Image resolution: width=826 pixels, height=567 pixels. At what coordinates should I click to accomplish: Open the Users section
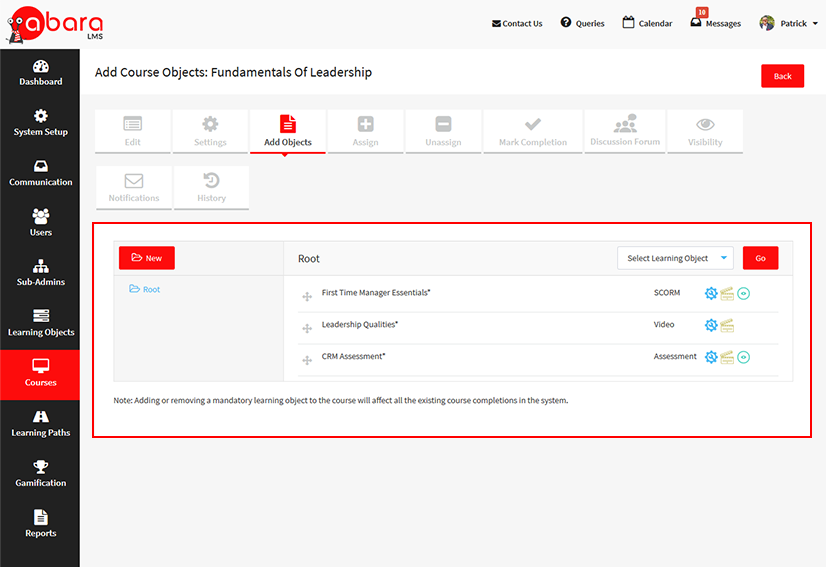point(40,223)
